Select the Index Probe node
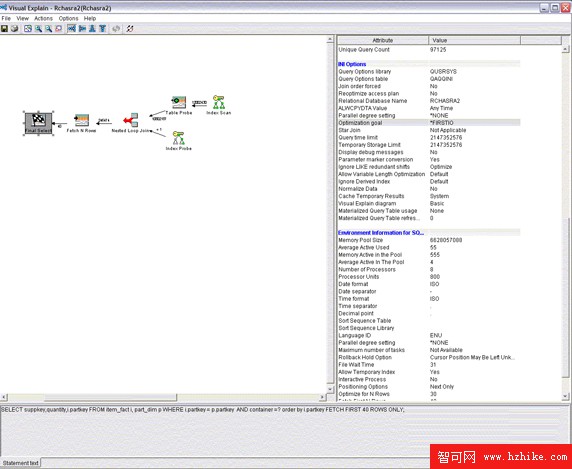This screenshot has height=469, width=572. (178, 141)
